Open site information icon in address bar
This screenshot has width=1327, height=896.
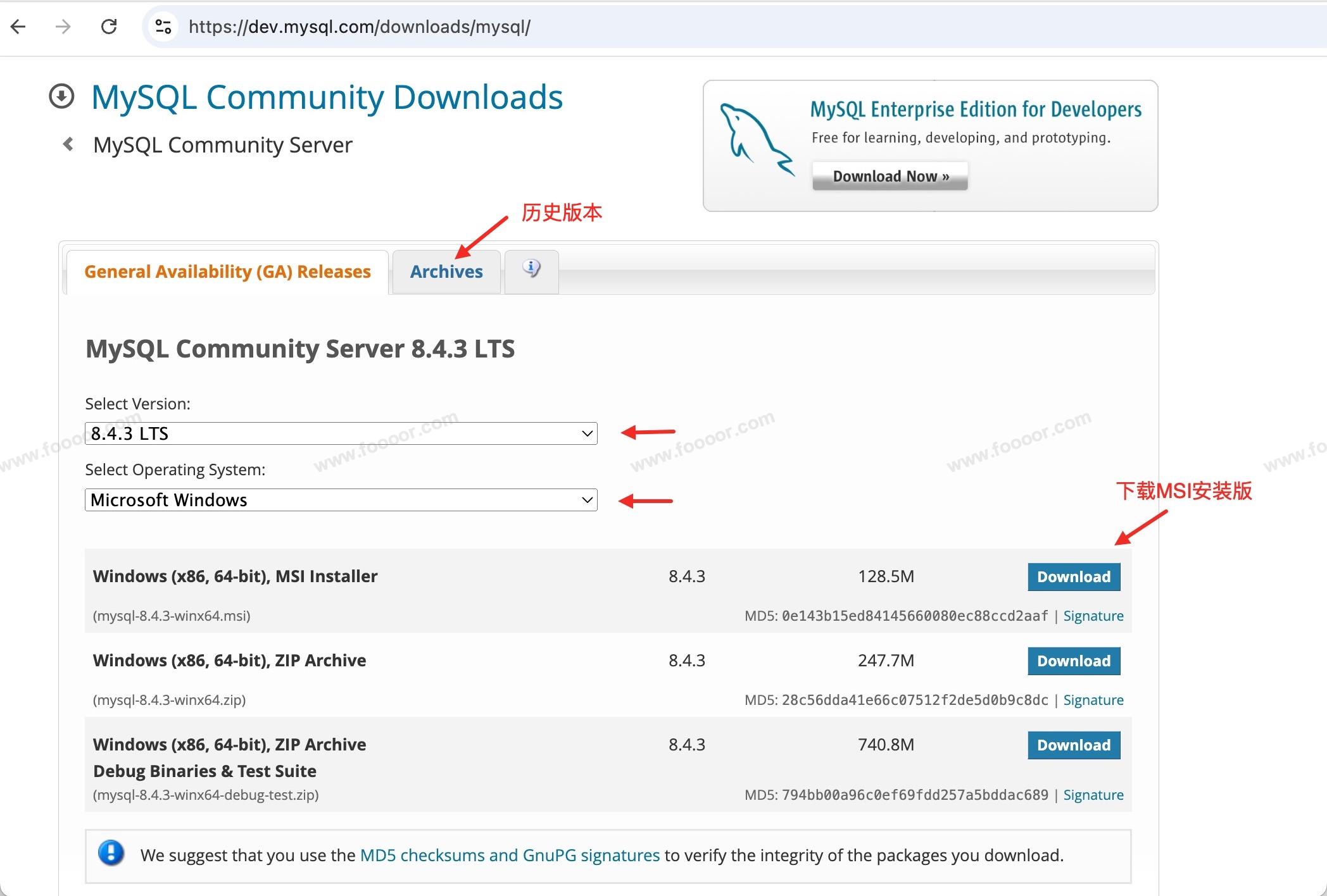coord(163,27)
